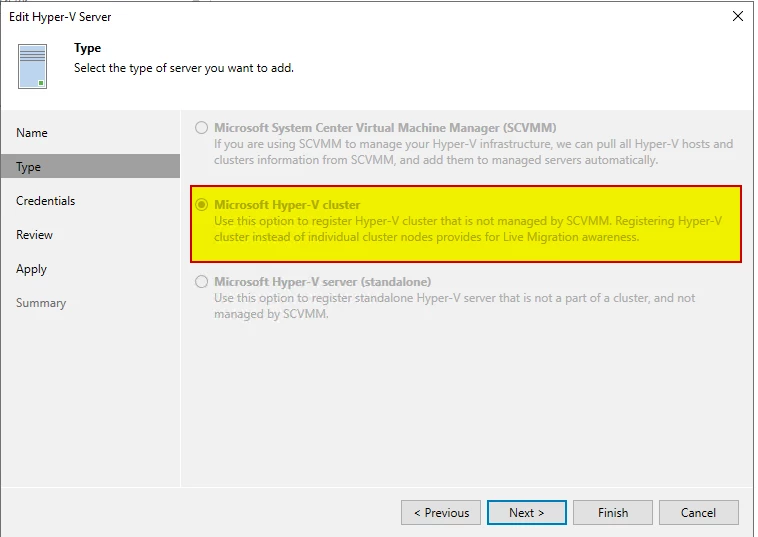The image size is (758, 537).
Task: Click the standalone description 'not a part of a cluster'
Action: pos(454,305)
